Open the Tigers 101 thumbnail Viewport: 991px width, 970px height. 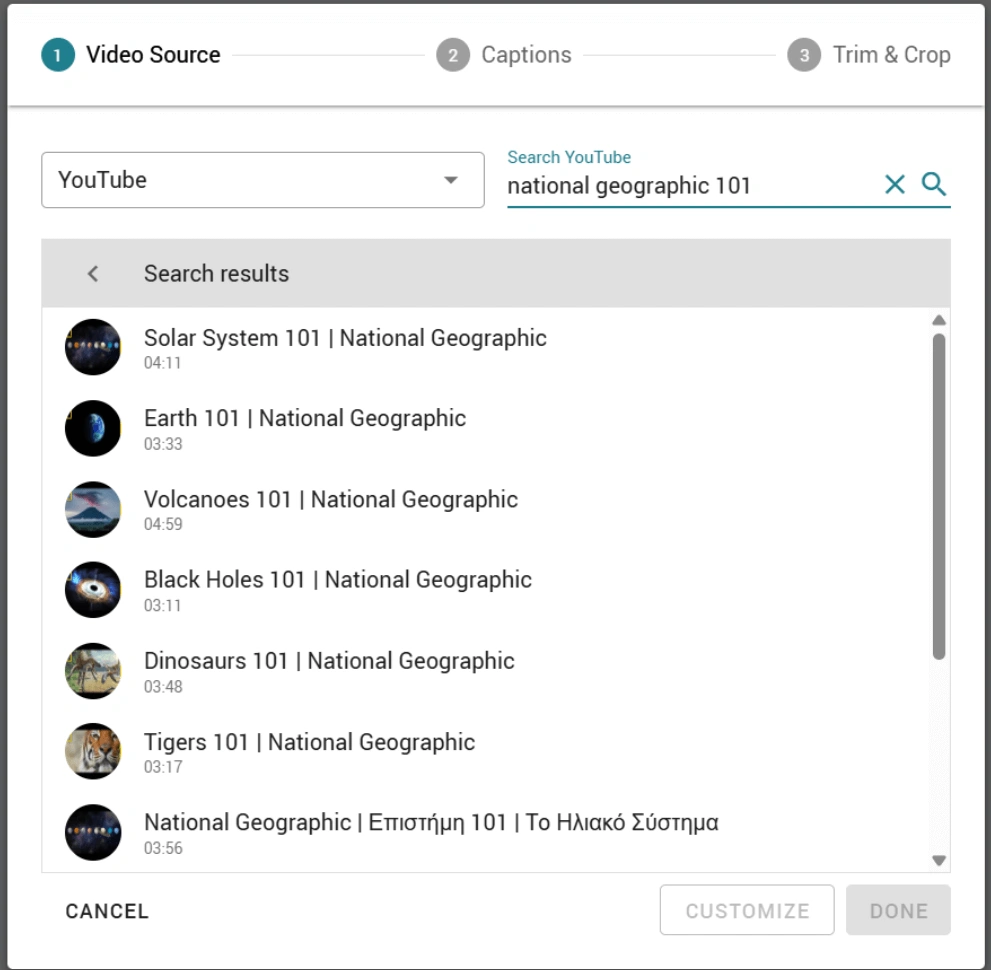[93, 751]
